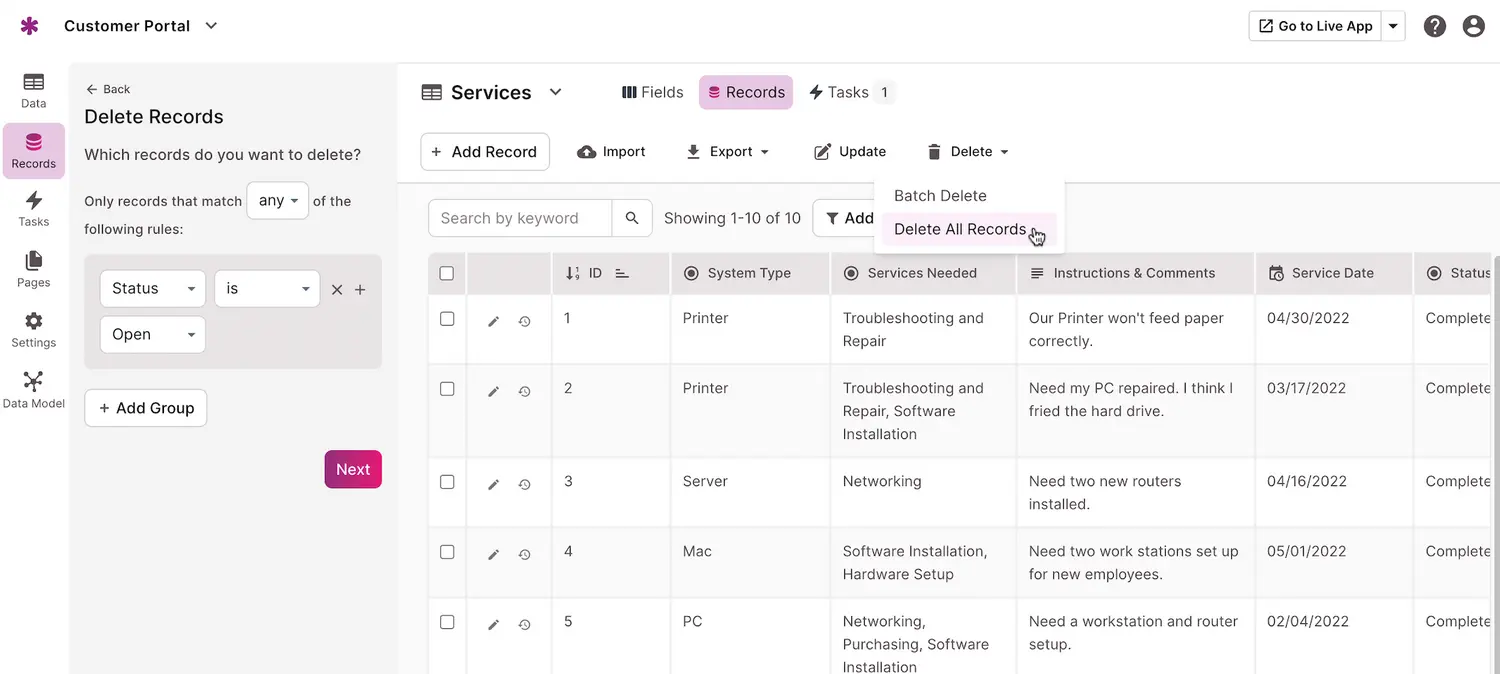The width and height of the screenshot is (1500, 674).
Task: Expand the any/all match dropdown
Action: point(277,201)
